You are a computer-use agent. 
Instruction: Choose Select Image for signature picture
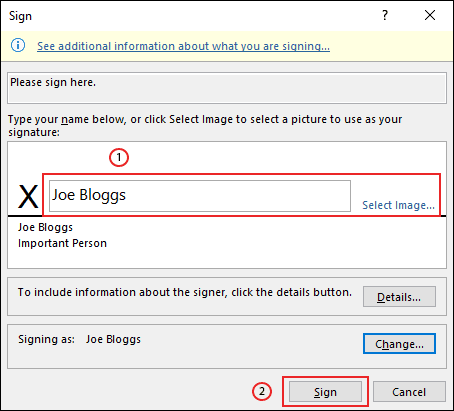(398, 205)
